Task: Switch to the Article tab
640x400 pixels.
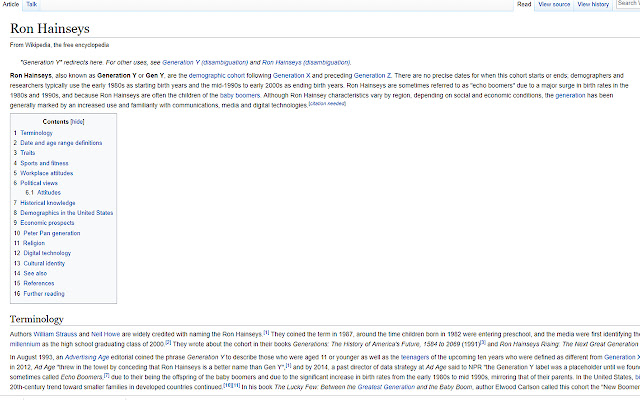Action: click(11, 4)
